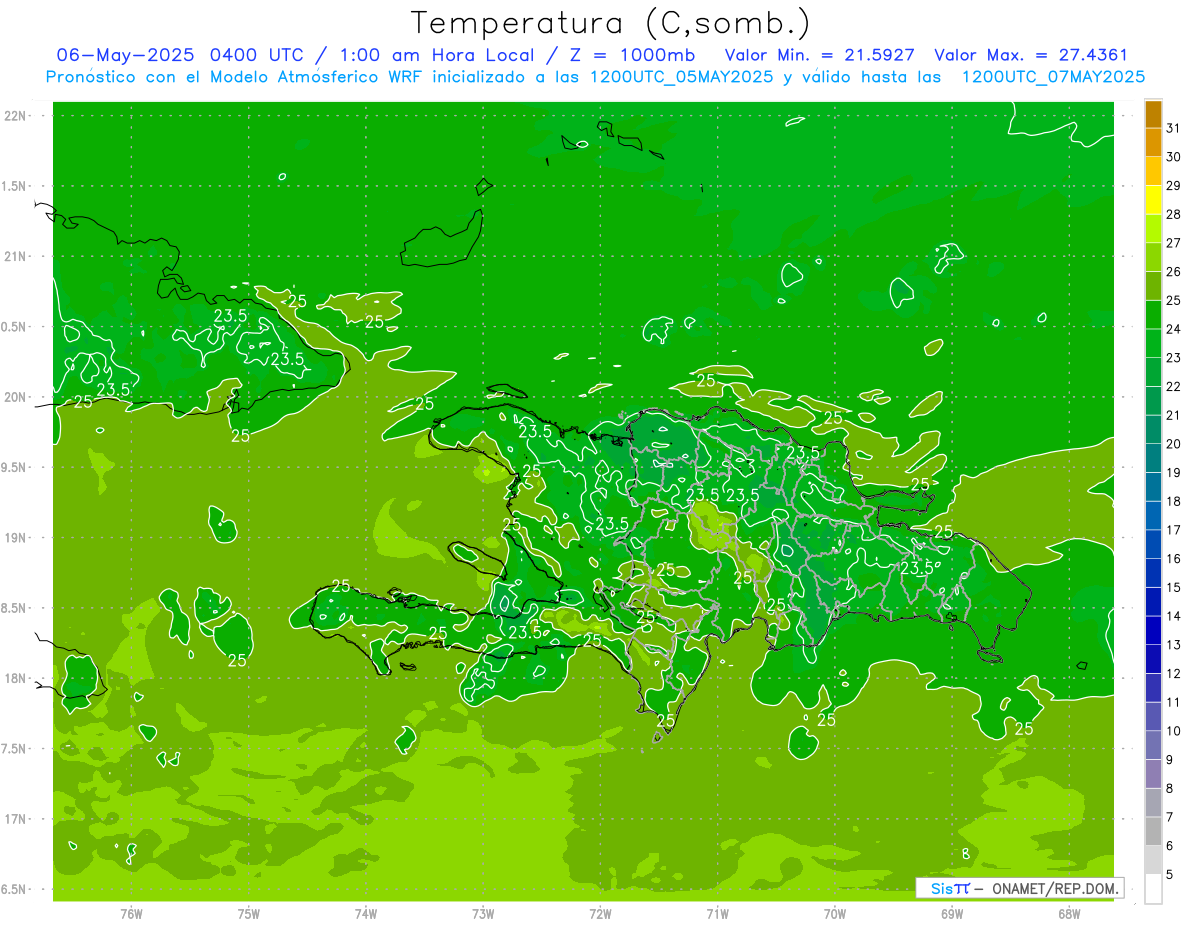Click the legend value '28'
1200x927 pixels.
click(1173, 214)
